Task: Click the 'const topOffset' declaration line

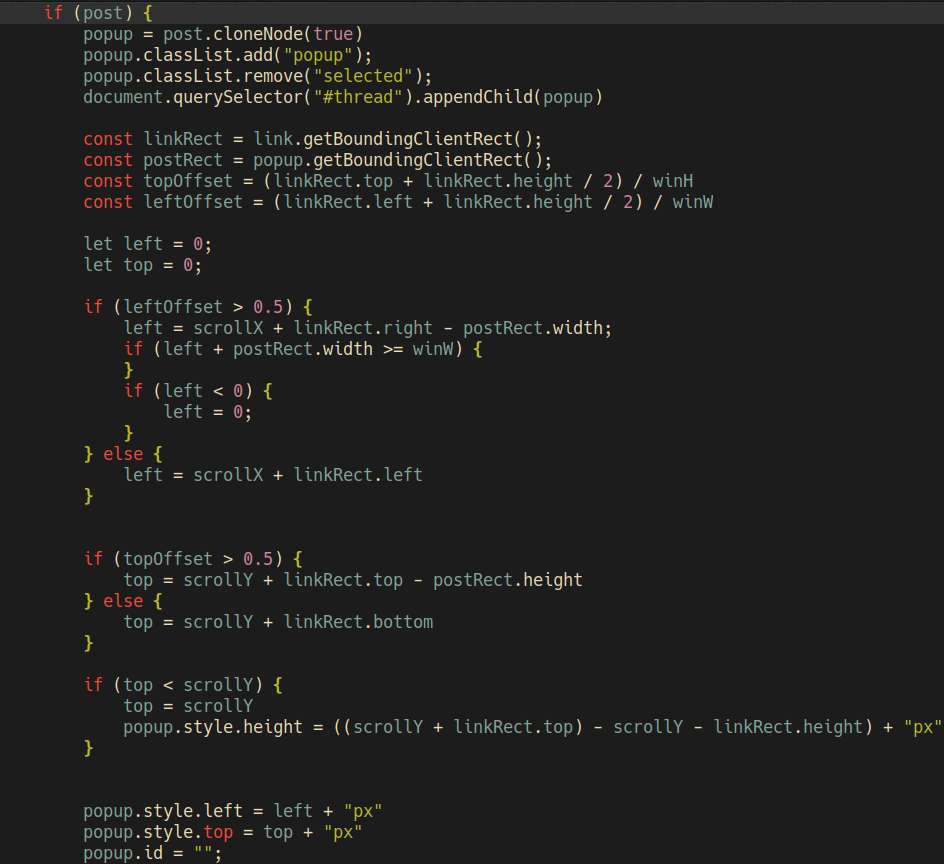Action: tap(388, 181)
